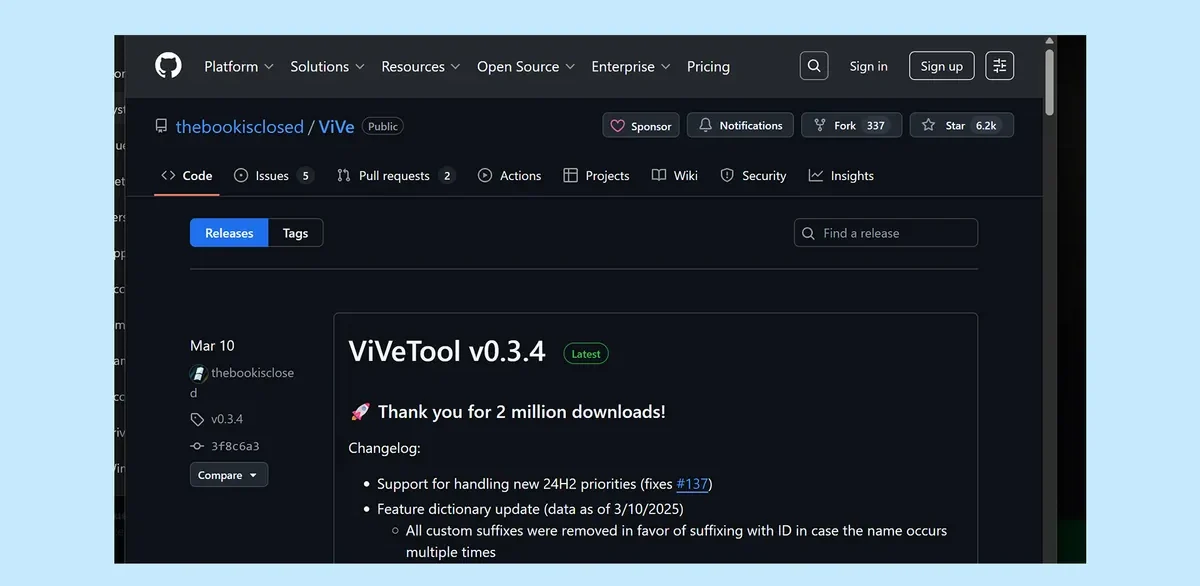The image size is (1200, 586).
Task: Open the v0.3.4 tag link
Action: 227,419
